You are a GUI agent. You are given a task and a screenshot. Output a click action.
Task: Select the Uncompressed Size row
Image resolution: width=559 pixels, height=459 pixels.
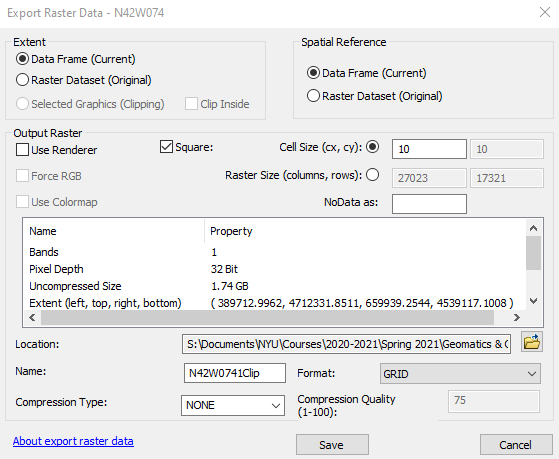(275, 286)
